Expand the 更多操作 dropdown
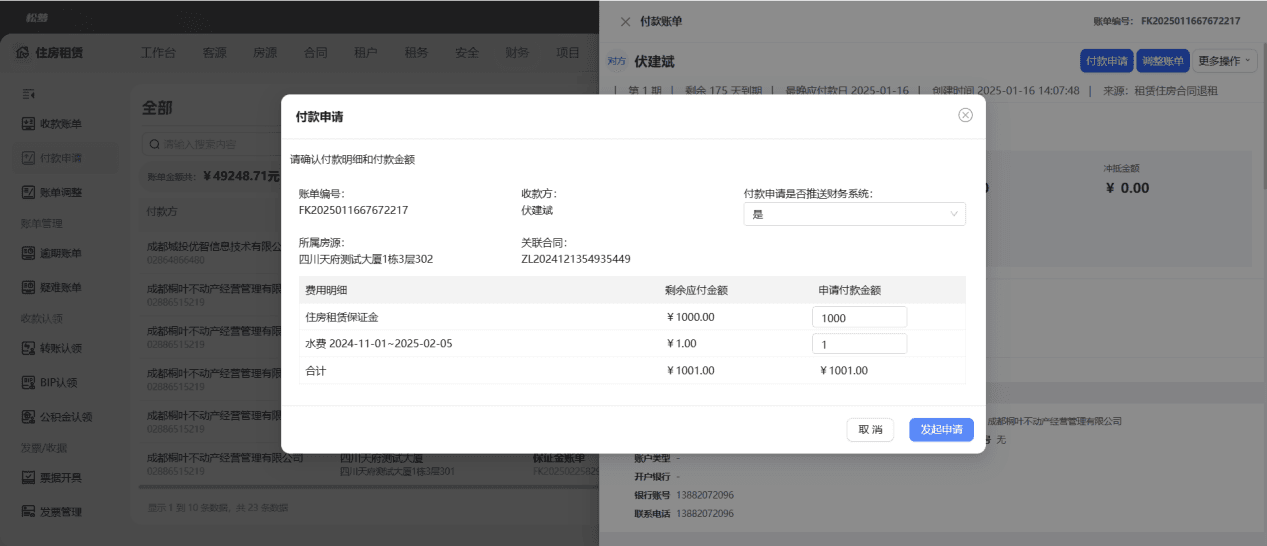Image resolution: width=1267 pixels, height=546 pixels. click(x=1225, y=61)
